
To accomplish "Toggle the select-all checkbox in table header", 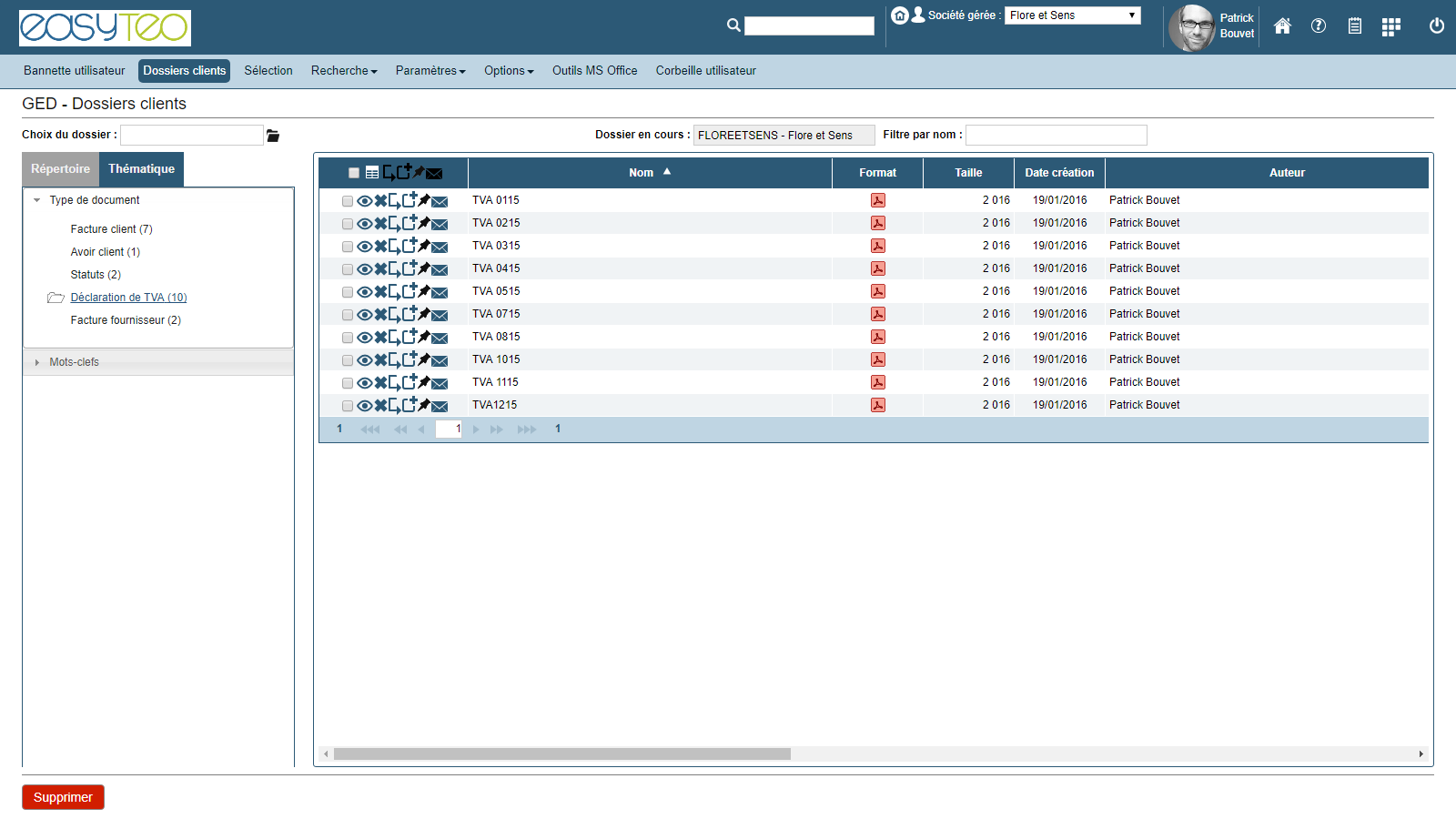I will [x=354, y=173].
